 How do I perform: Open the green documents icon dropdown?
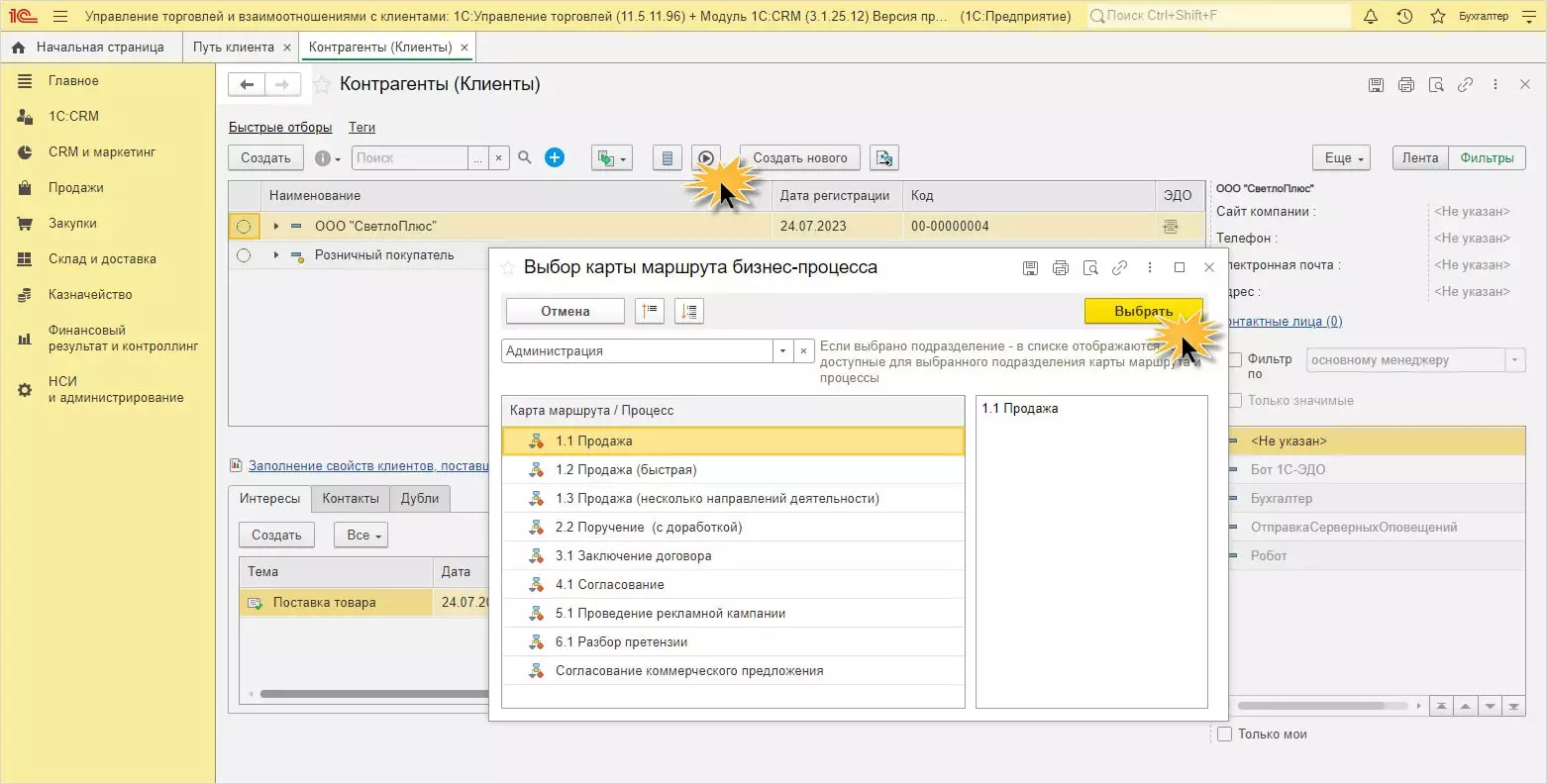click(x=611, y=157)
